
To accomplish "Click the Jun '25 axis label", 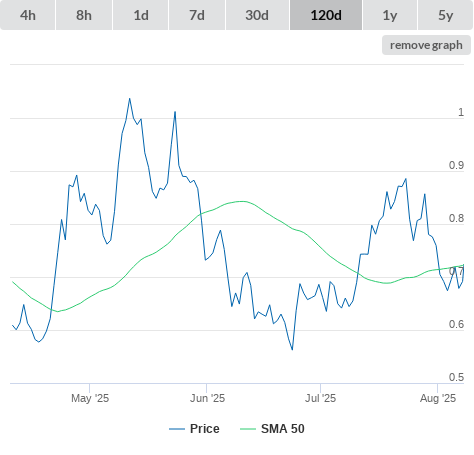I will tap(207, 398).
